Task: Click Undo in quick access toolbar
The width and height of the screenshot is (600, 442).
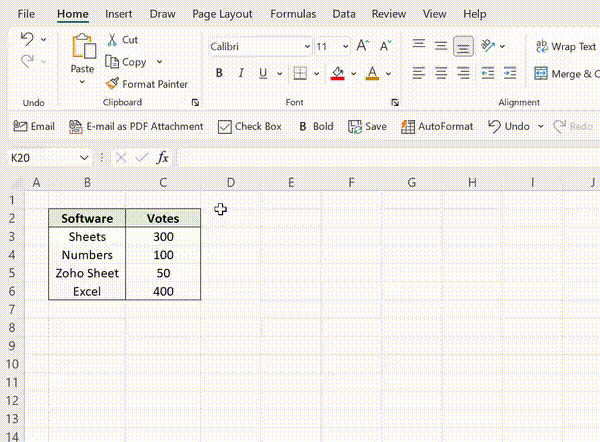Action: [509, 126]
